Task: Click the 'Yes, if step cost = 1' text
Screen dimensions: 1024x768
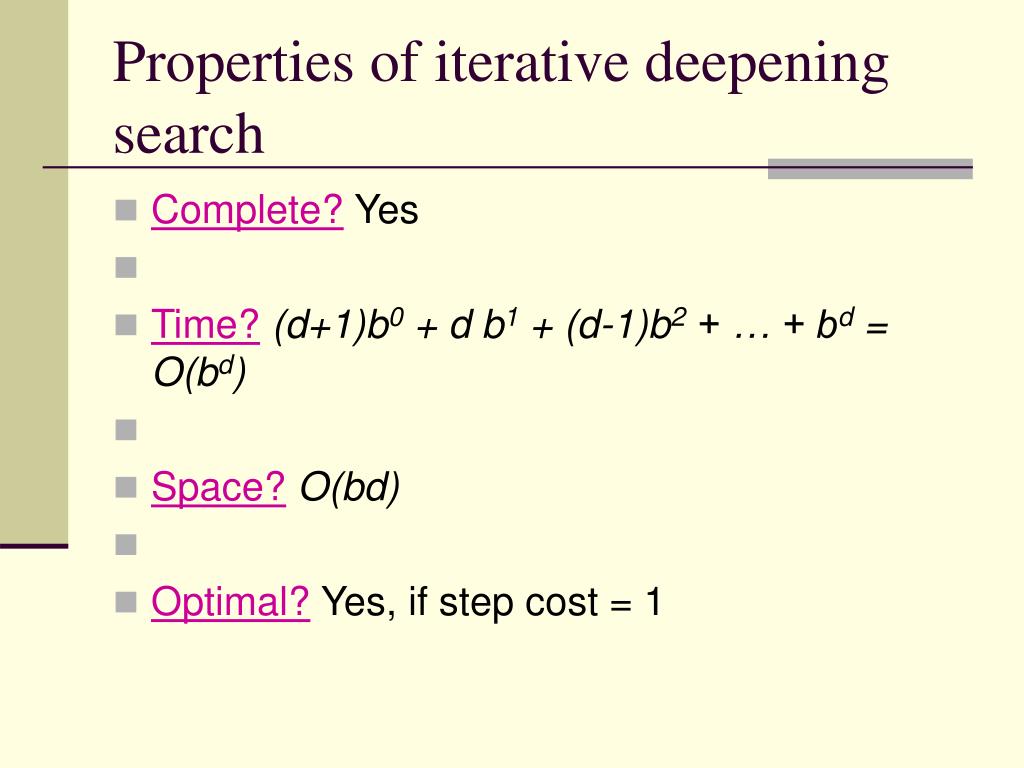Action: [492, 601]
